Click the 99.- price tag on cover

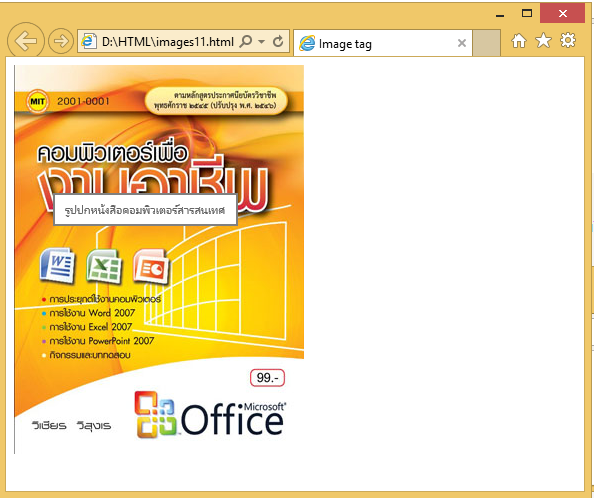[267, 378]
